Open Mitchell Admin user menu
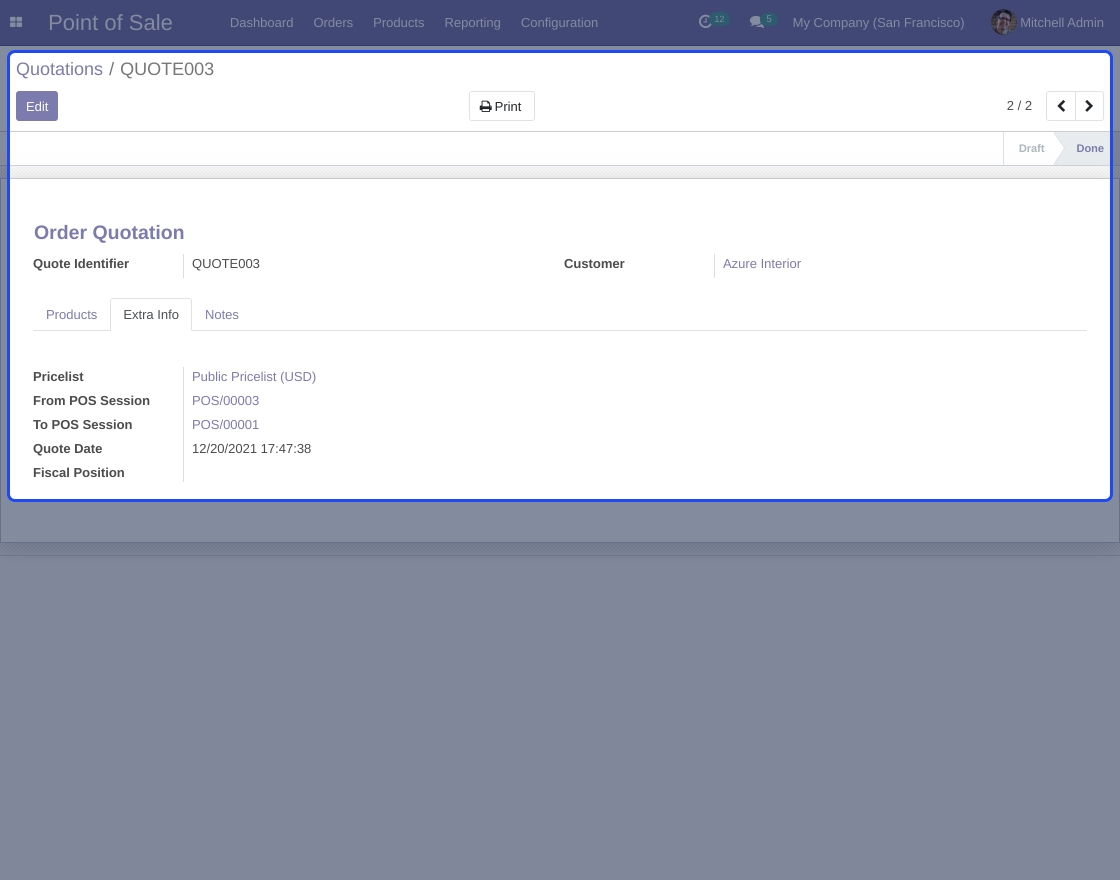This screenshot has width=1120, height=880. click(x=1047, y=23)
